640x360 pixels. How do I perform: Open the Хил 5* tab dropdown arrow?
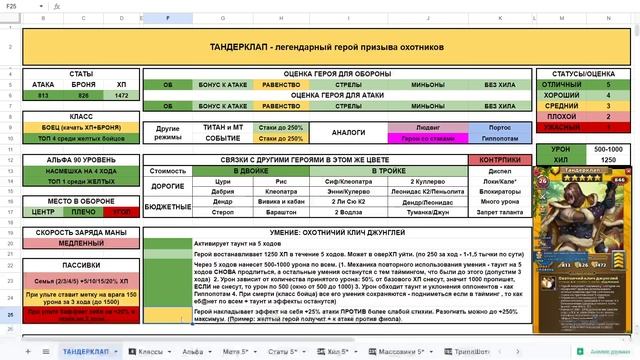[x=356, y=351]
